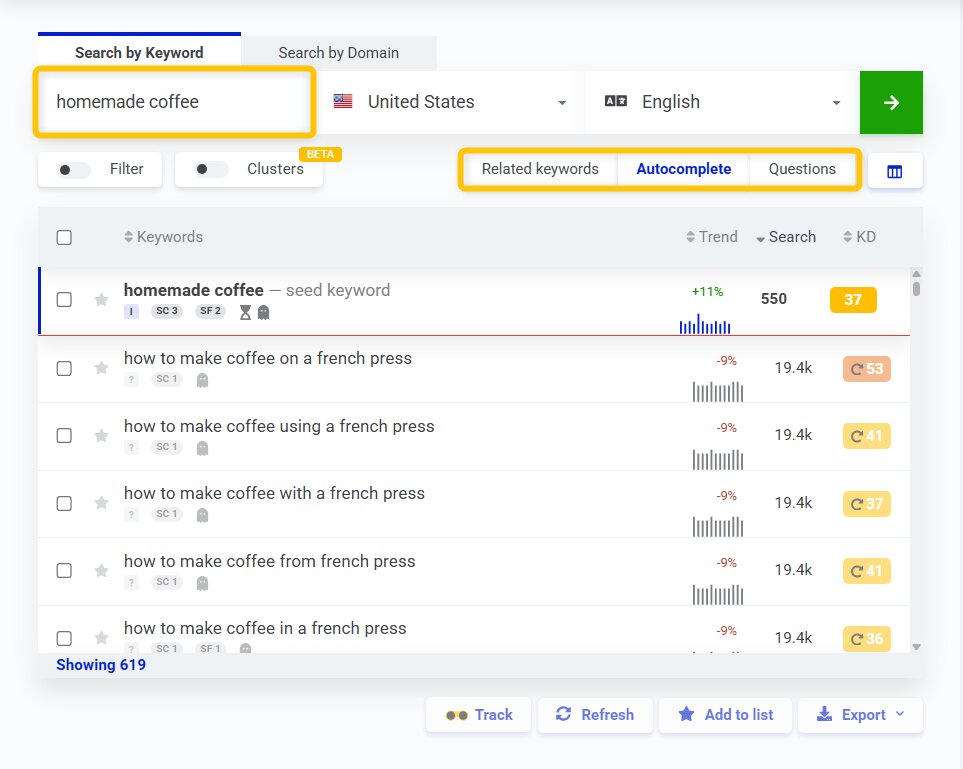The width and height of the screenshot is (963, 769).
Task: Open the Questions tab
Action: (803, 169)
